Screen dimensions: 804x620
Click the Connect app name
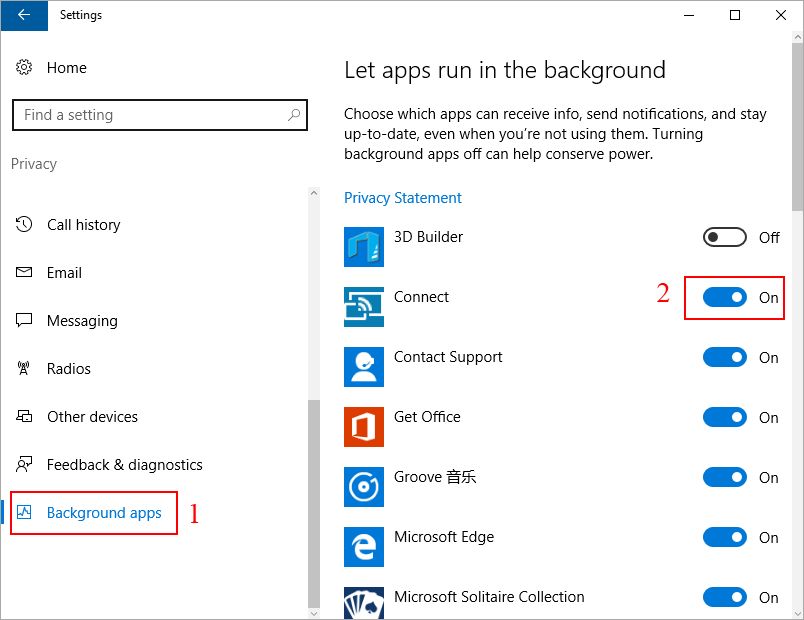(421, 297)
